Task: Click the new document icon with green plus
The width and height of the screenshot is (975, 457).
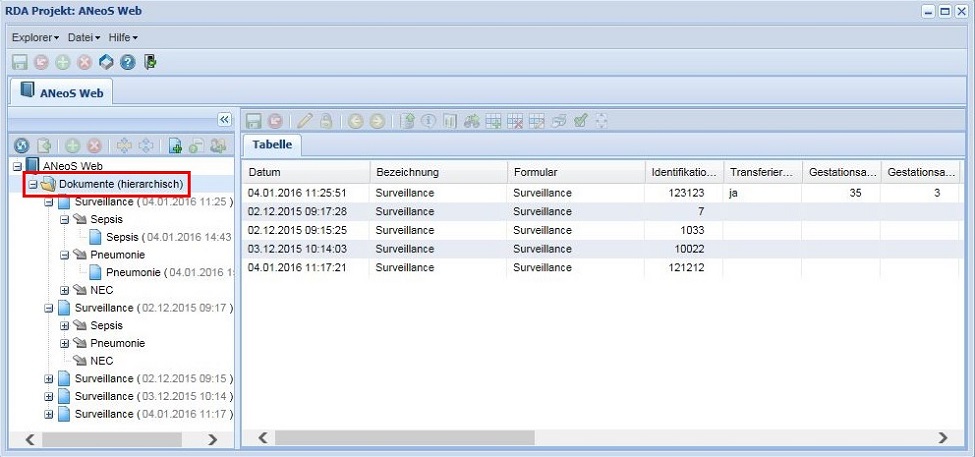Action: [x=175, y=146]
